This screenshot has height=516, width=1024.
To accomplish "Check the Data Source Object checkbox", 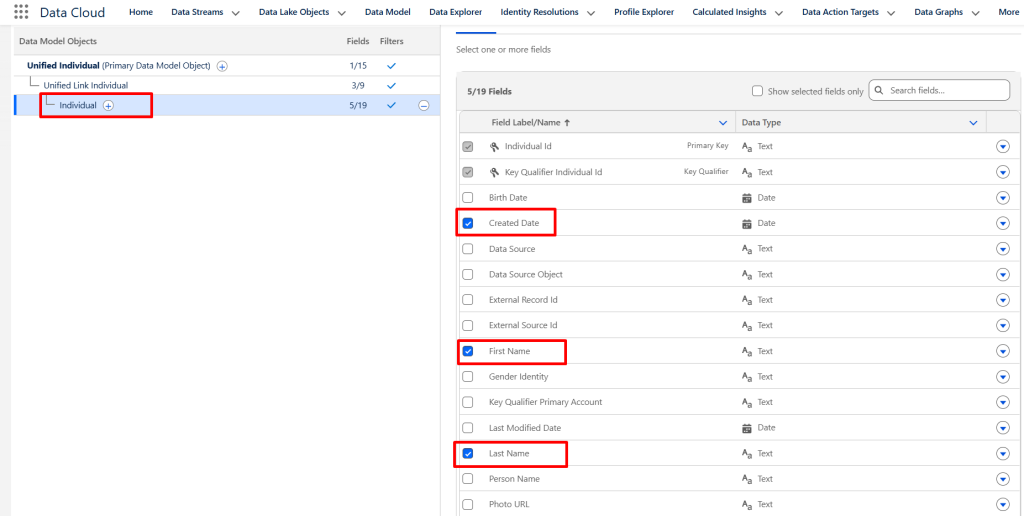I will tap(468, 274).
